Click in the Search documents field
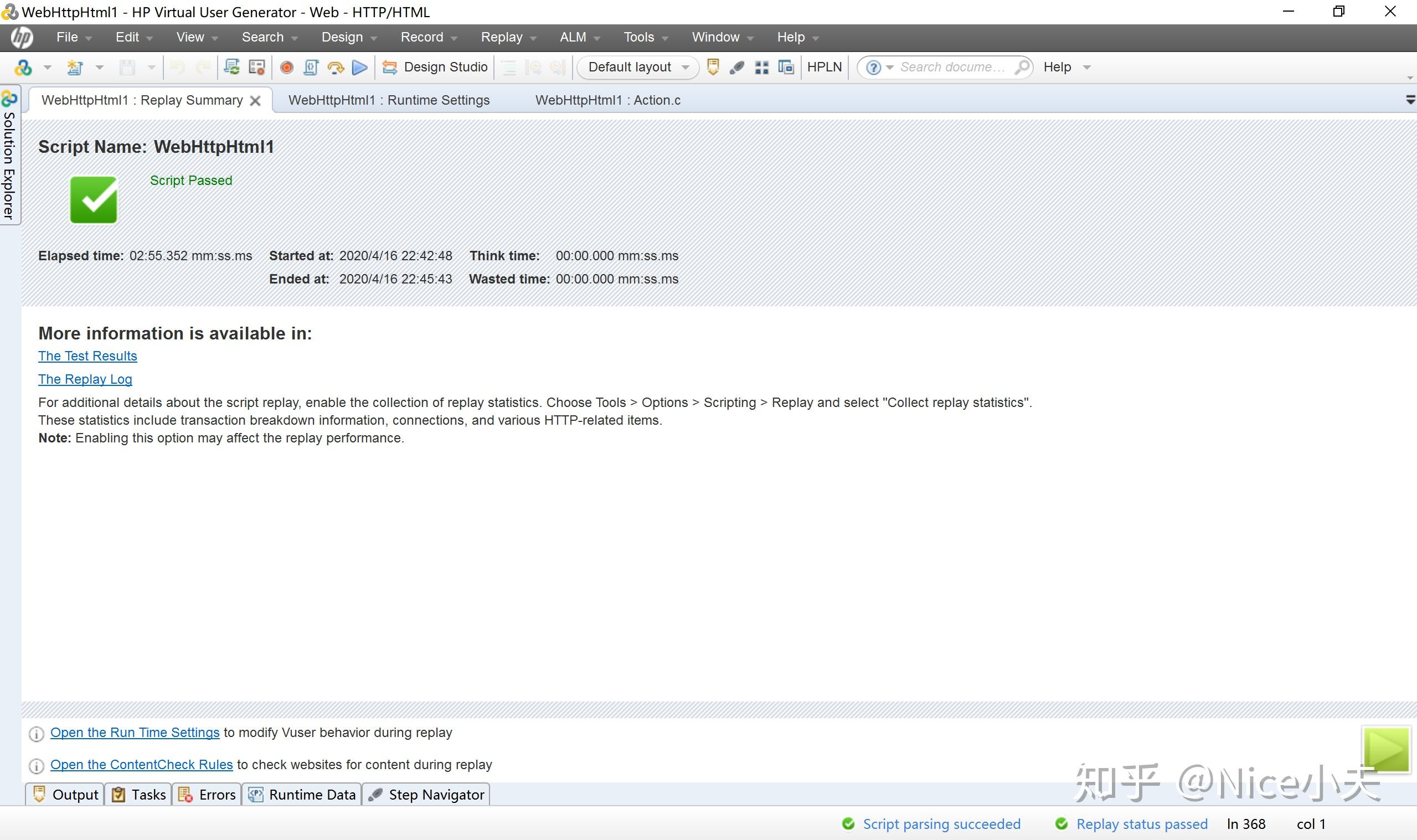 tap(954, 68)
